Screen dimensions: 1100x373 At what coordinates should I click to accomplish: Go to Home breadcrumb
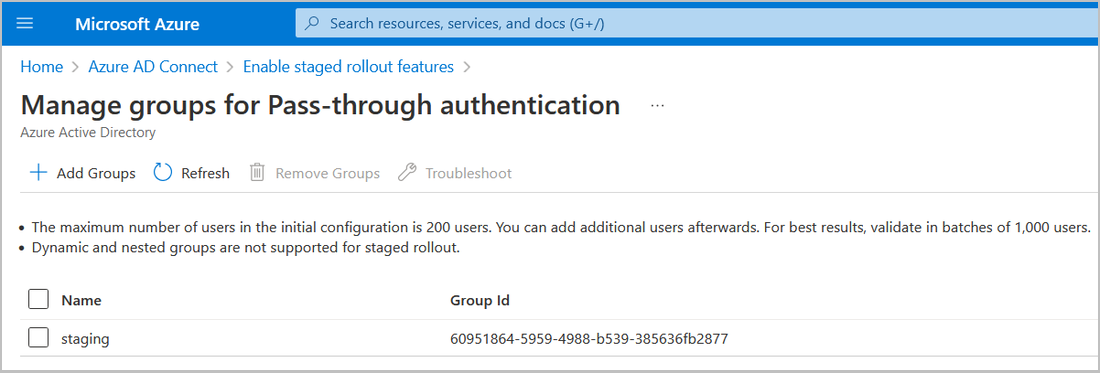click(x=41, y=67)
